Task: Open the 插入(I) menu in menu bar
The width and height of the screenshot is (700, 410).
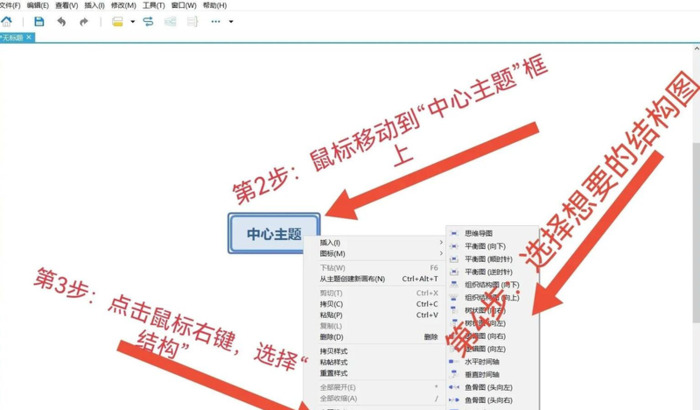Action: pyautogui.click(x=95, y=5)
